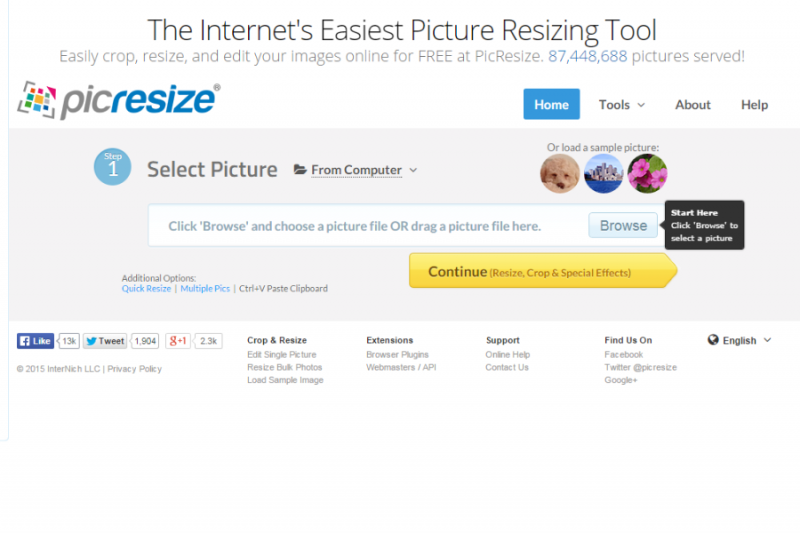Screen dimensions: 800x533
Task: Open the Quick Resize link
Action: point(146,289)
